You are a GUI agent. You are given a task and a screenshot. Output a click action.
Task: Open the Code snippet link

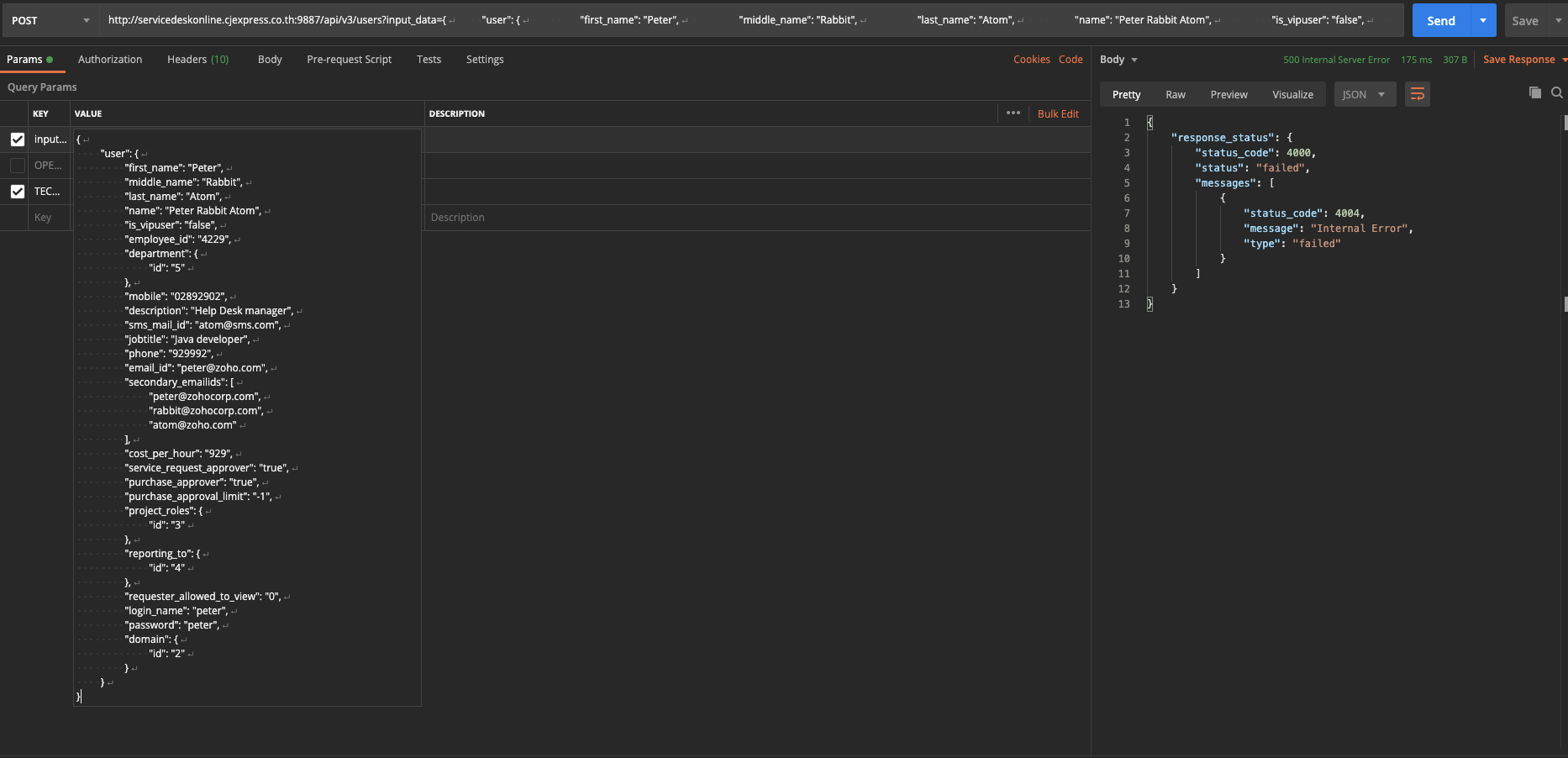coord(1071,60)
